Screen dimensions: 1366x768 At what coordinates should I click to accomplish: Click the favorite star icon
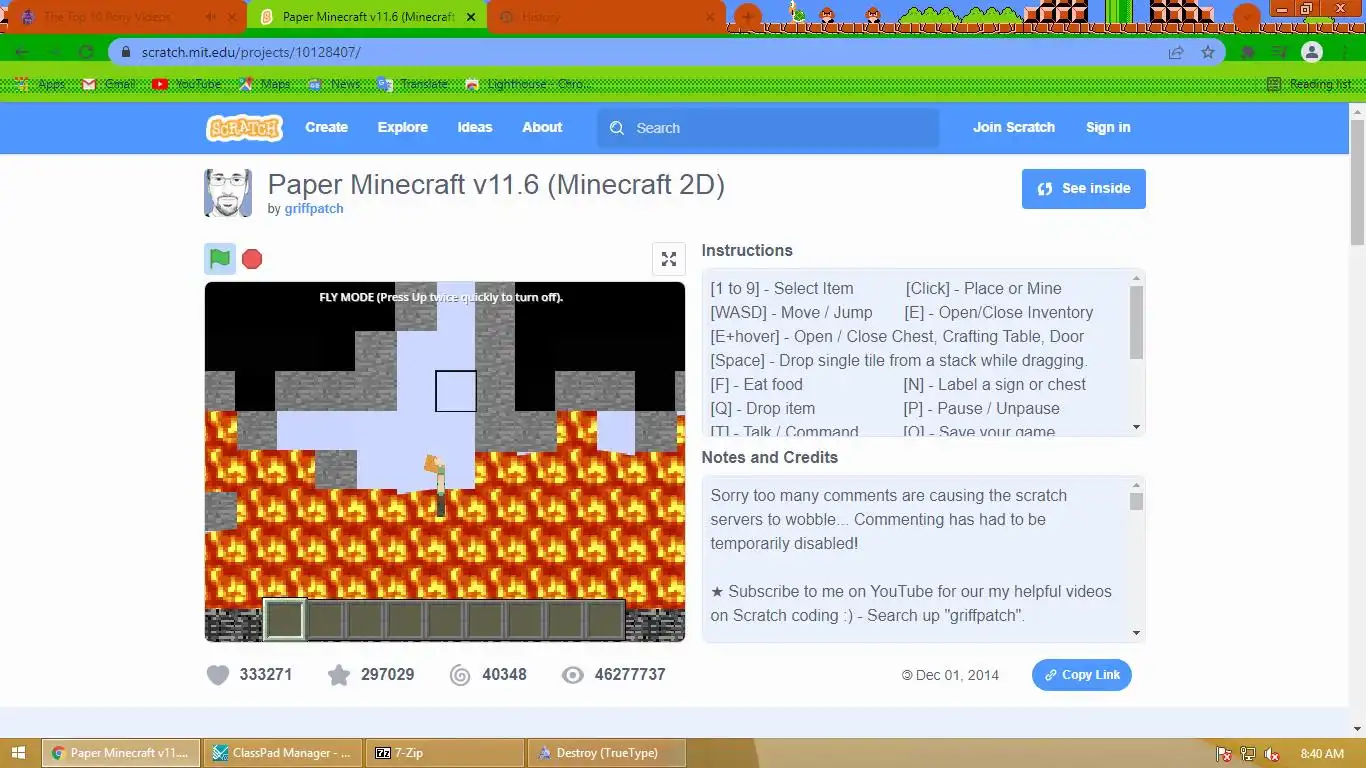(x=339, y=675)
